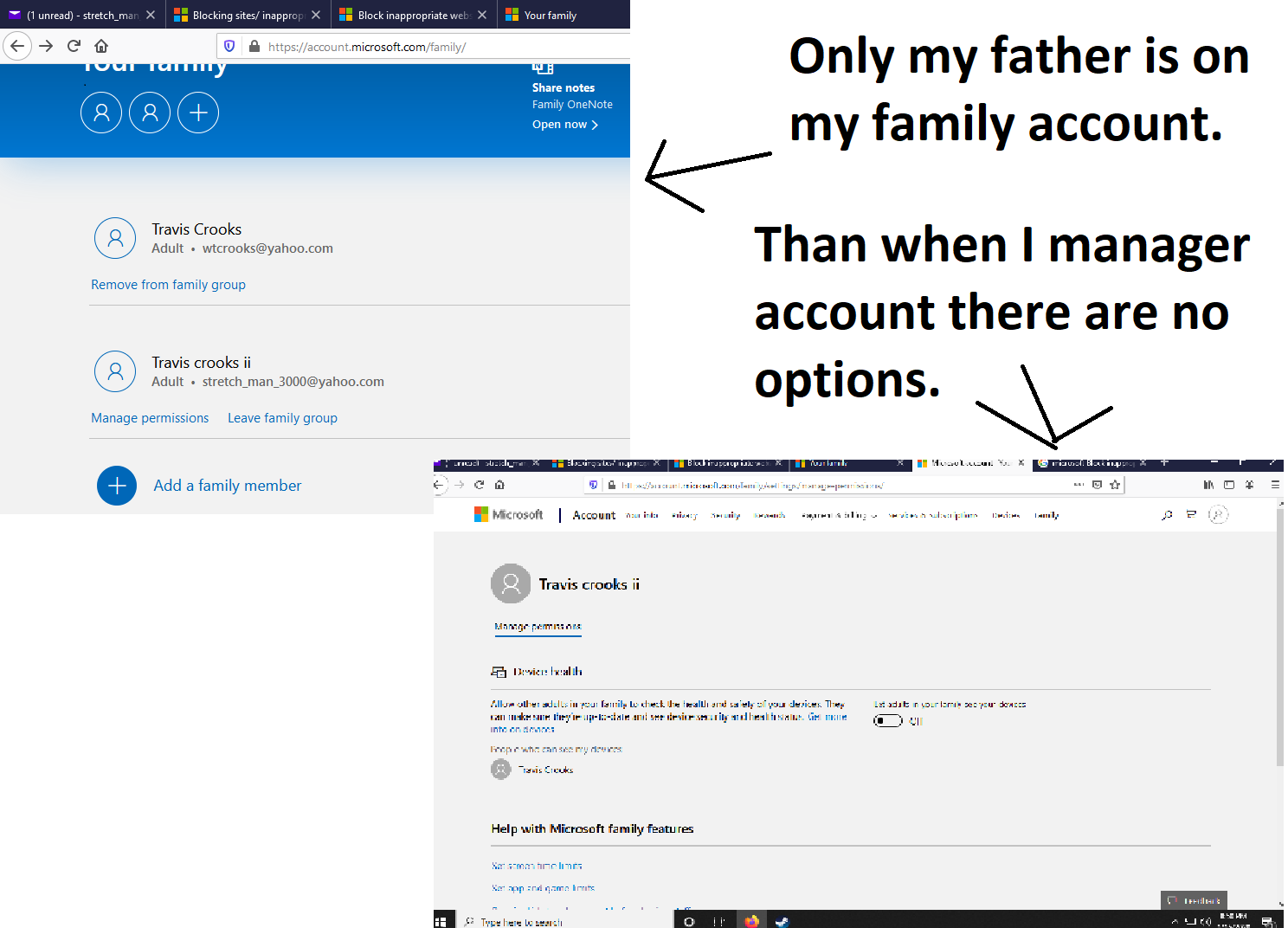Select the 'Your family' tab in upper browser
Image resolution: width=1288 pixels, height=928 pixels.
tap(563, 15)
